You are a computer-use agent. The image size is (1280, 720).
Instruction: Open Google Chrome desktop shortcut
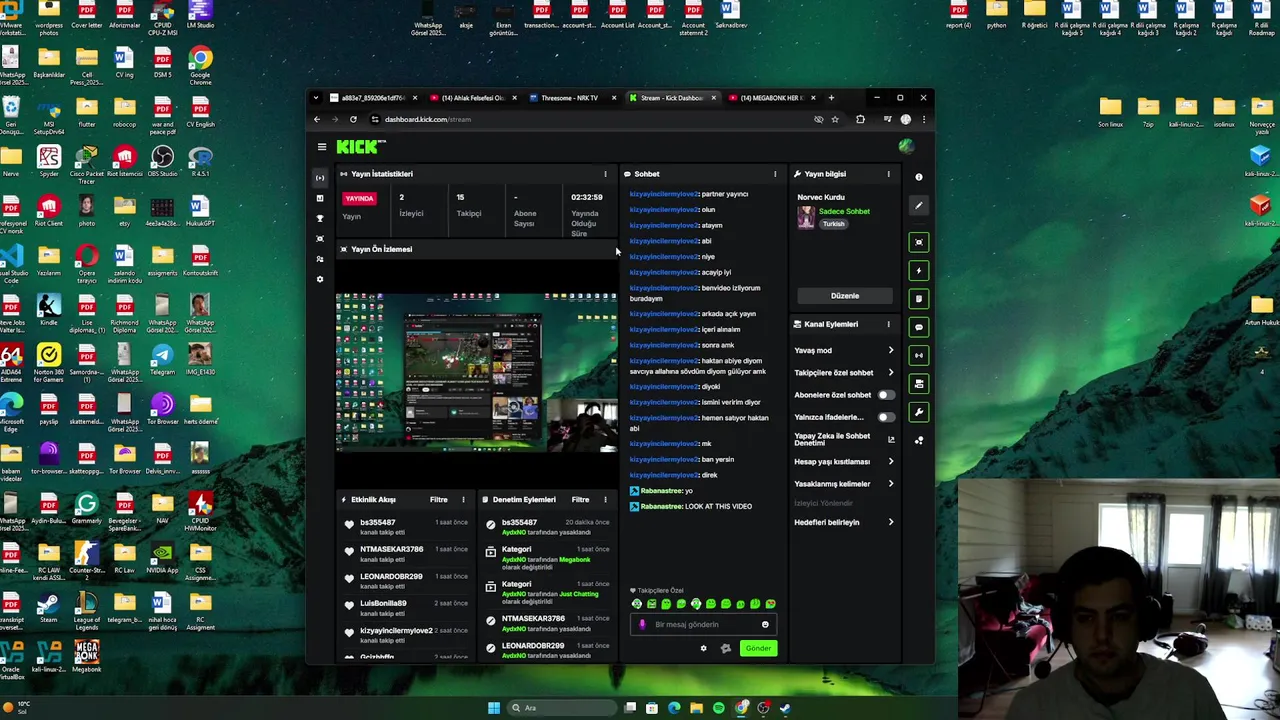(x=200, y=64)
